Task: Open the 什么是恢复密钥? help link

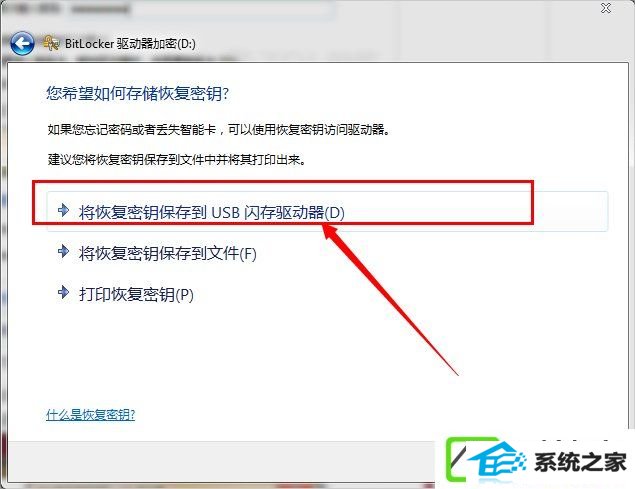Action: pyautogui.click(x=90, y=414)
